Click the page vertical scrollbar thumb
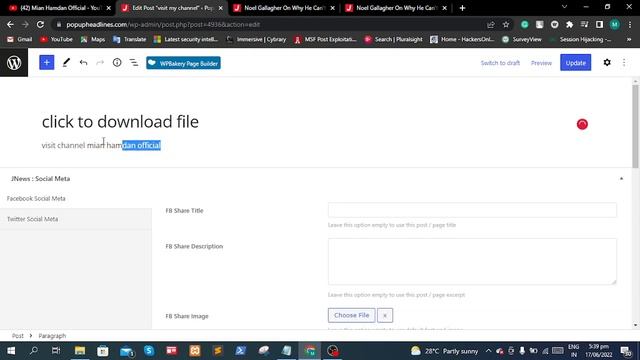The height and width of the screenshot is (360, 640). 636,126
